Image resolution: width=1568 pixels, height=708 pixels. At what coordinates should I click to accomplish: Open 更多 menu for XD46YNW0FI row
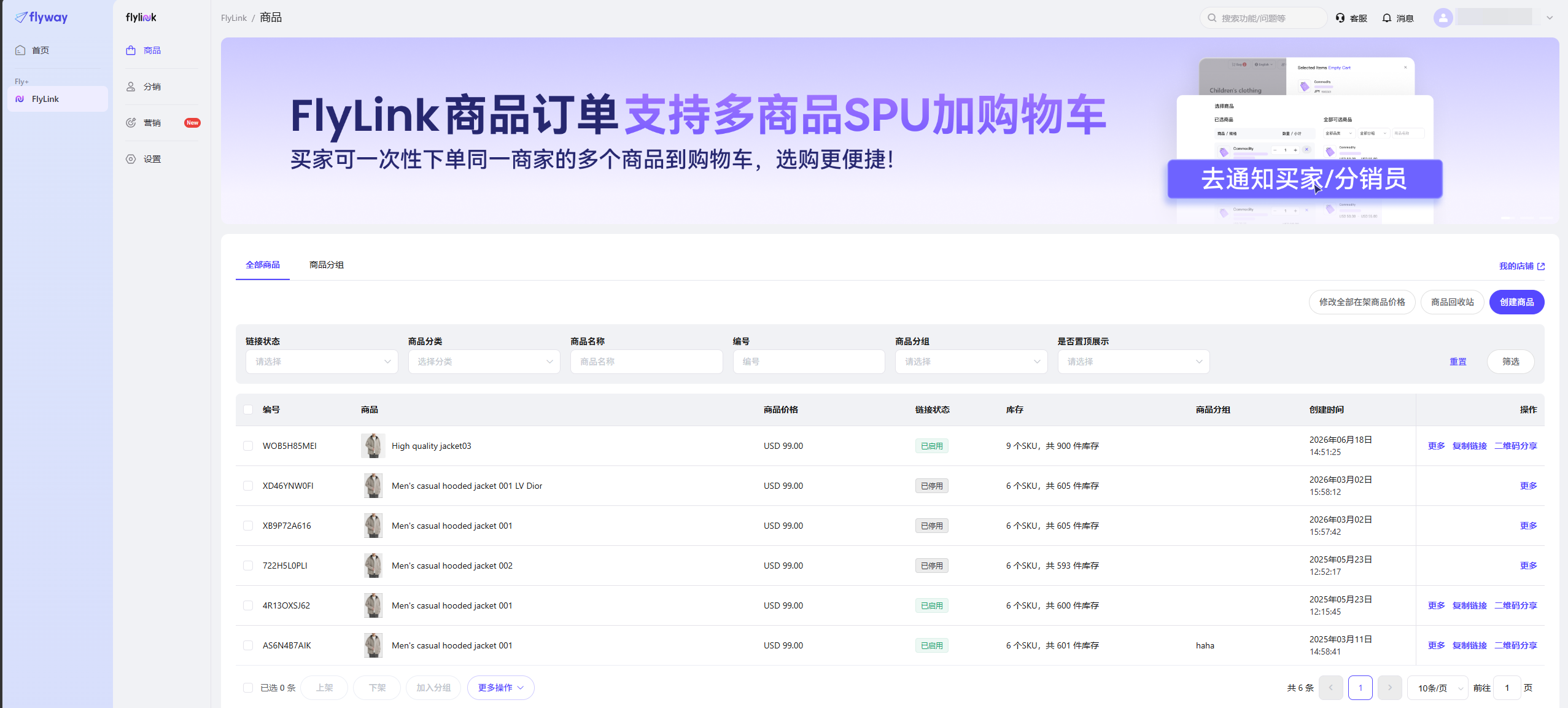[x=1528, y=486]
